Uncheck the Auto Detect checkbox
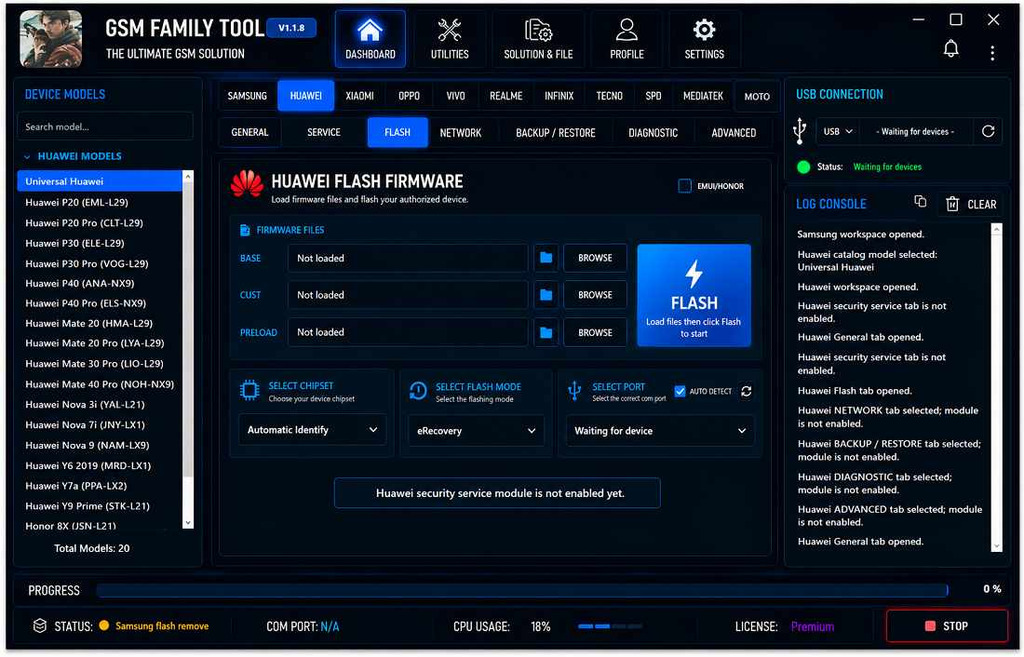The width and height of the screenshot is (1024, 657). coord(680,391)
